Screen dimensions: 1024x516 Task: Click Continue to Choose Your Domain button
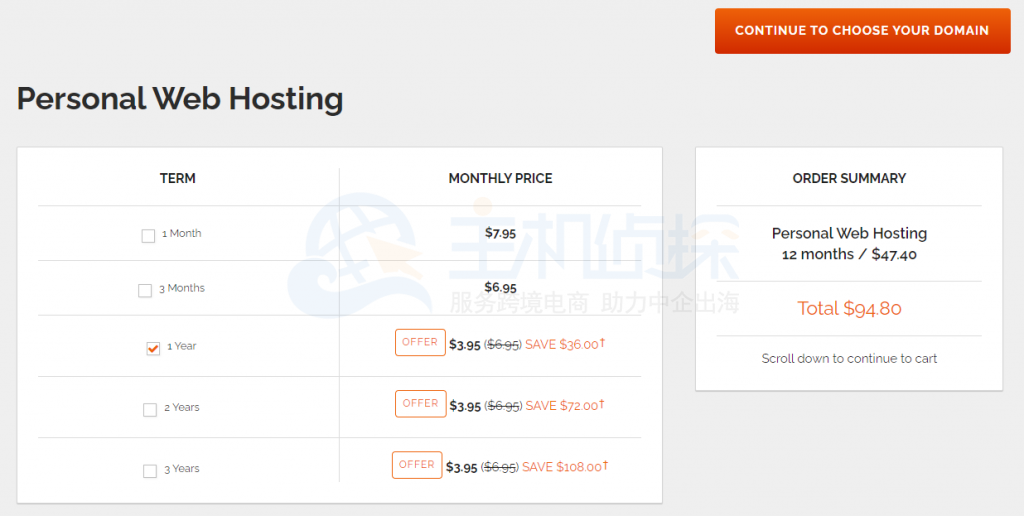(862, 31)
